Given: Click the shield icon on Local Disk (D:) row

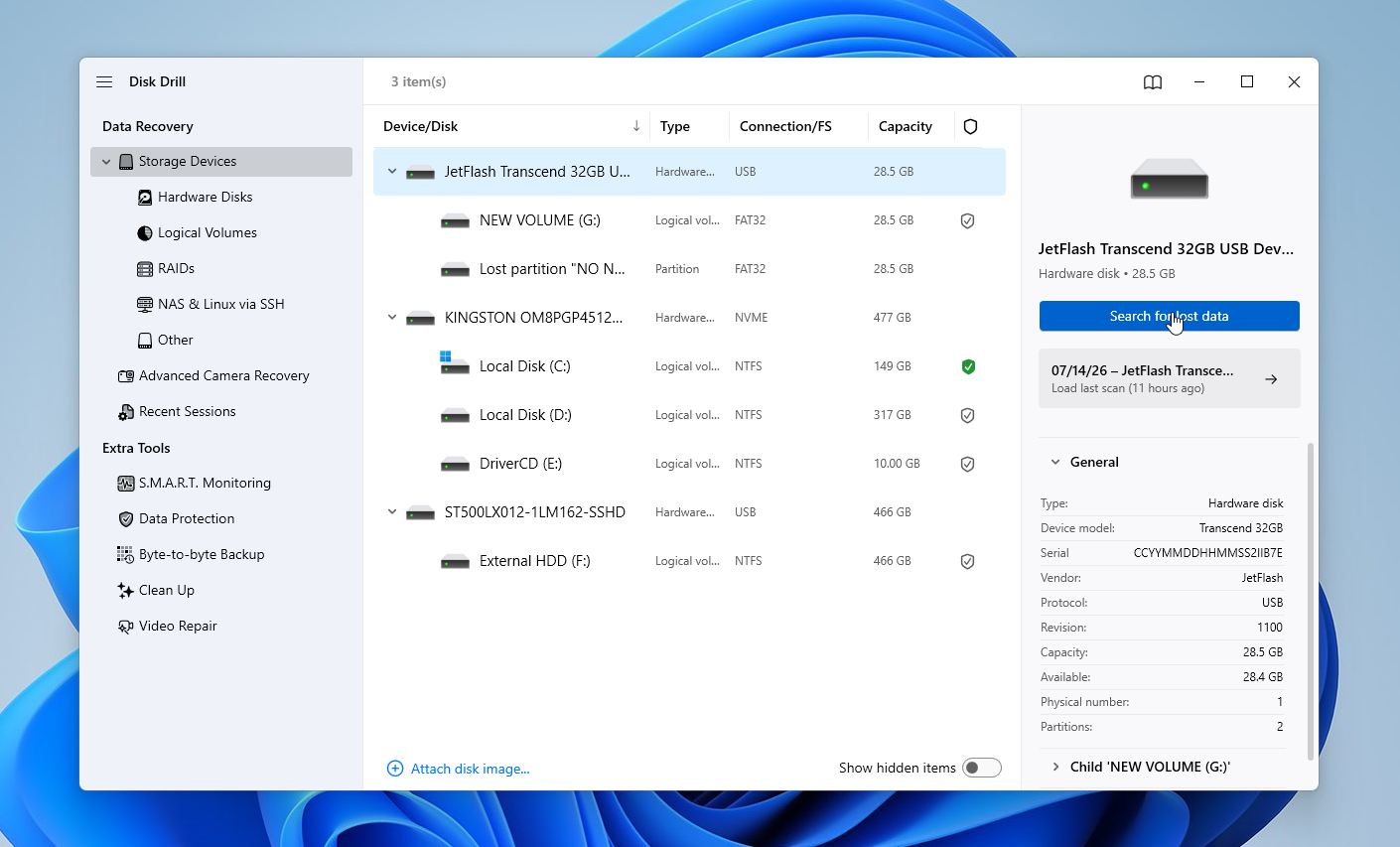Looking at the screenshot, I should [967, 415].
